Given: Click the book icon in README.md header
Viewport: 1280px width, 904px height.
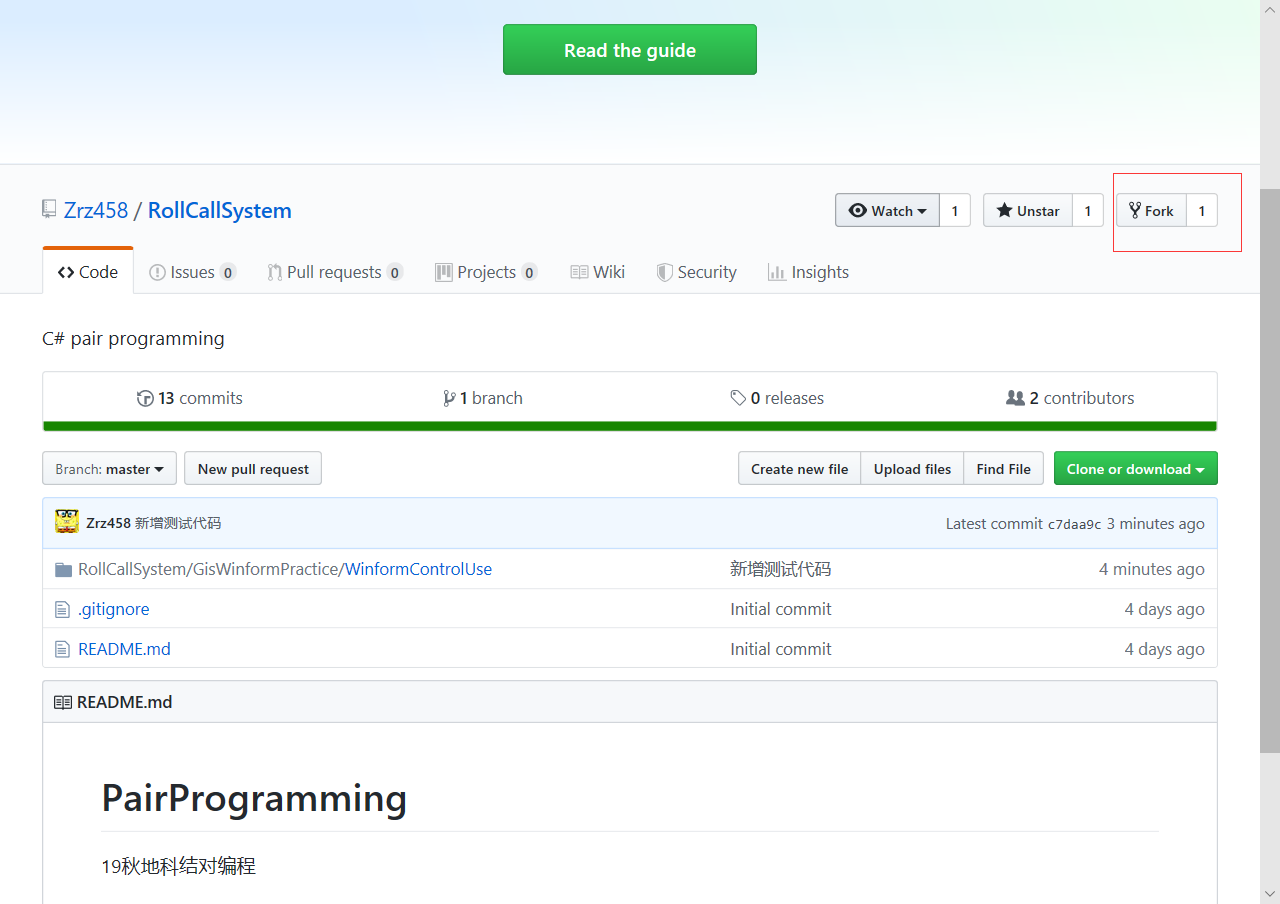Looking at the screenshot, I should (63, 702).
